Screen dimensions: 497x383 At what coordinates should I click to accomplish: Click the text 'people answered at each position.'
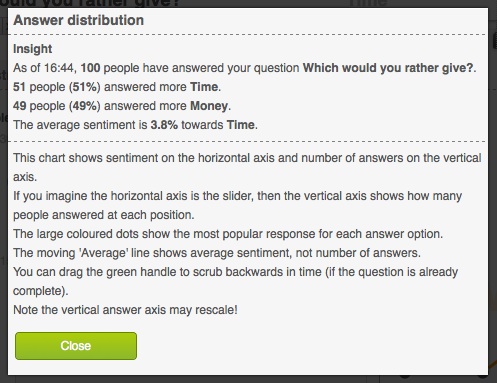pyautogui.click(x=104, y=215)
